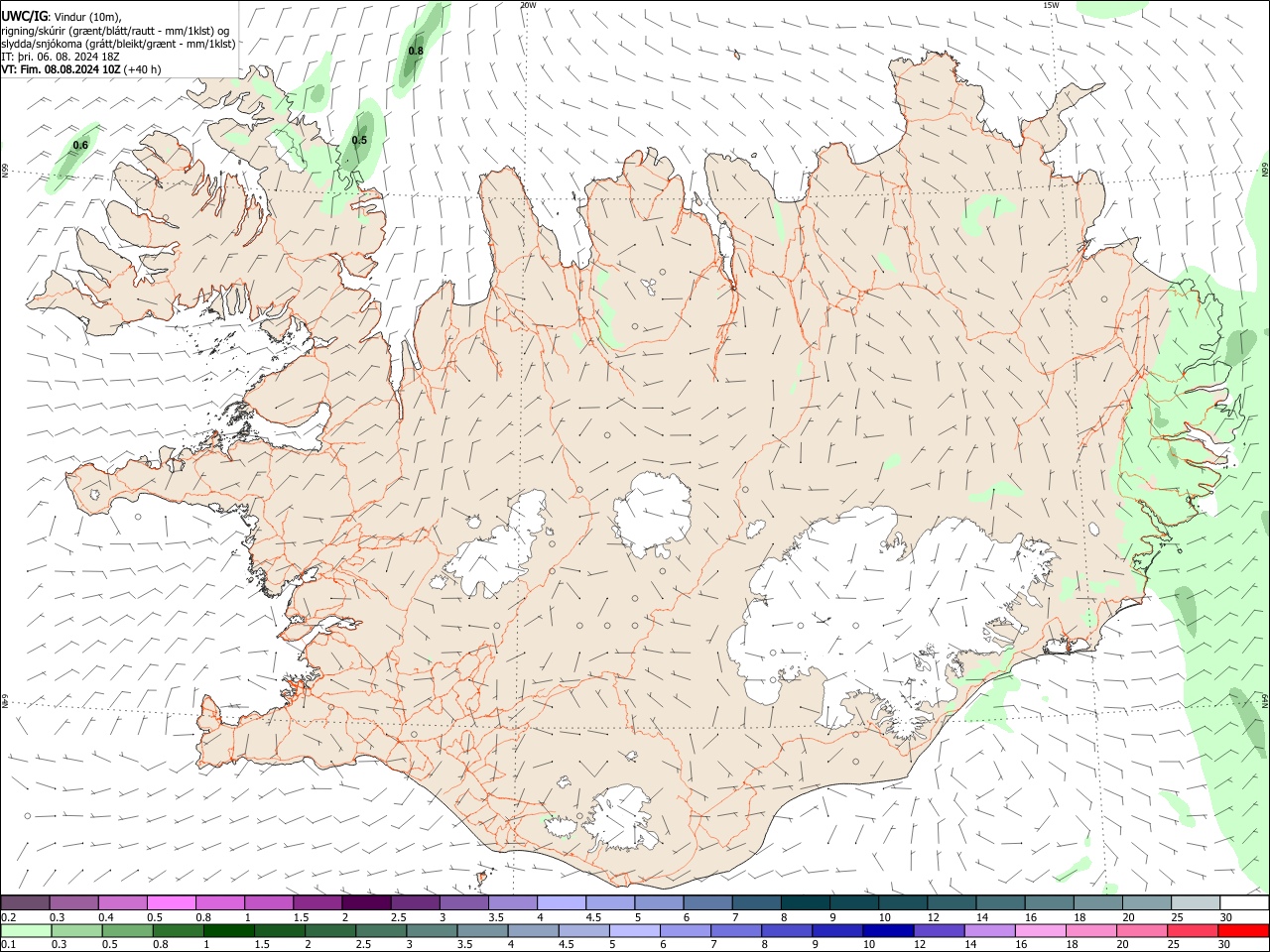Click the 0.5 precipitation value near Westfjords

tap(359, 140)
